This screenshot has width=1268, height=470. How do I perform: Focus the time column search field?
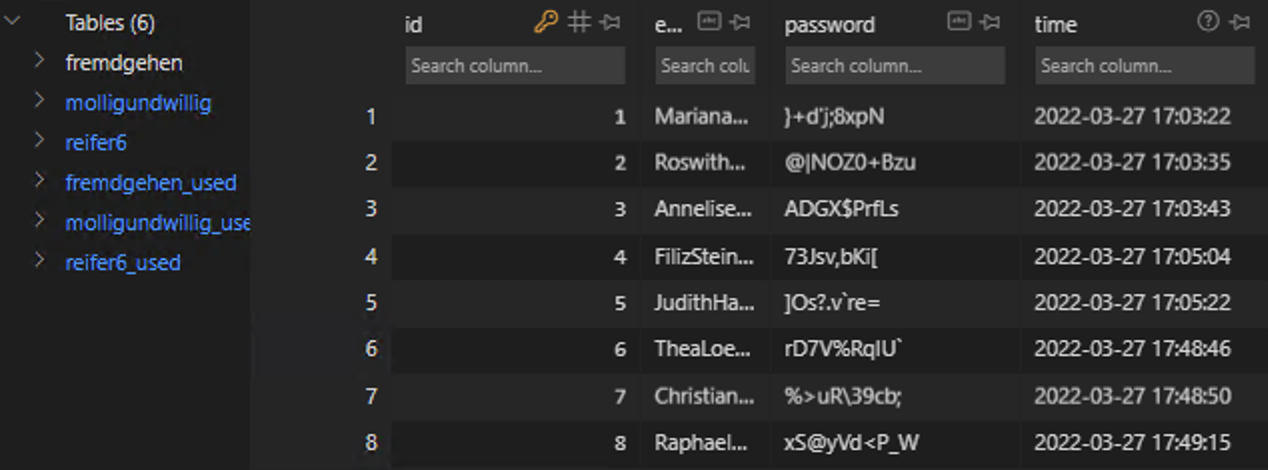click(x=1145, y=66)
